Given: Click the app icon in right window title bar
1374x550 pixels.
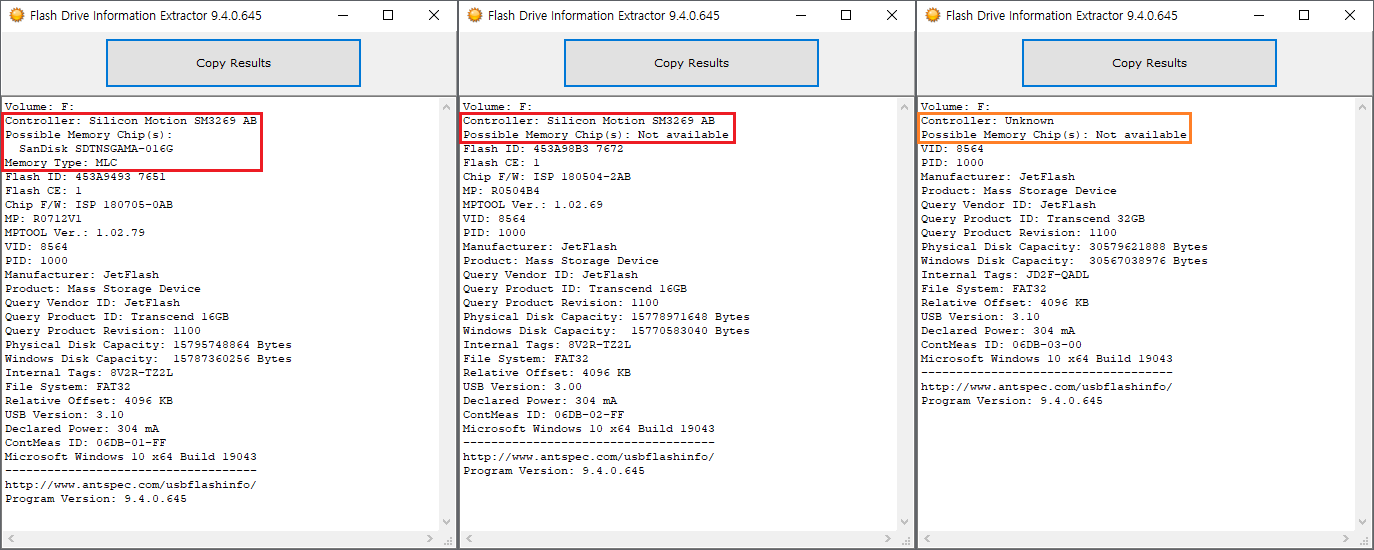Looking at the screenshot, I should 932,15.
